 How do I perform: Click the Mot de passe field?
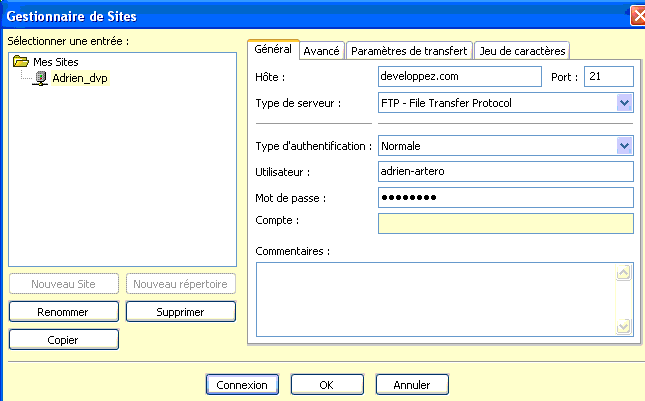click(505, 197)
